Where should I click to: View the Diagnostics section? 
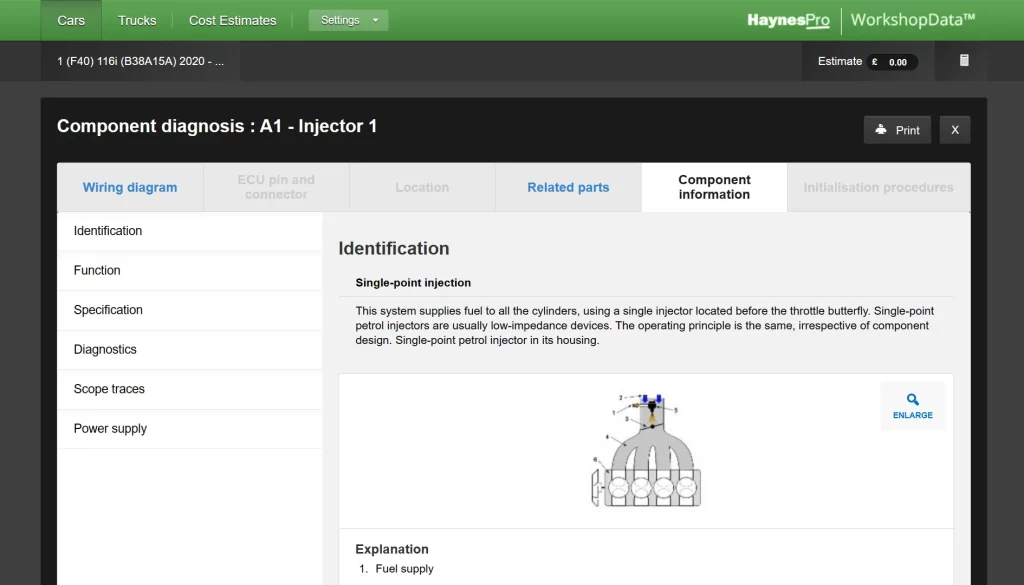[x=105, y=349]
